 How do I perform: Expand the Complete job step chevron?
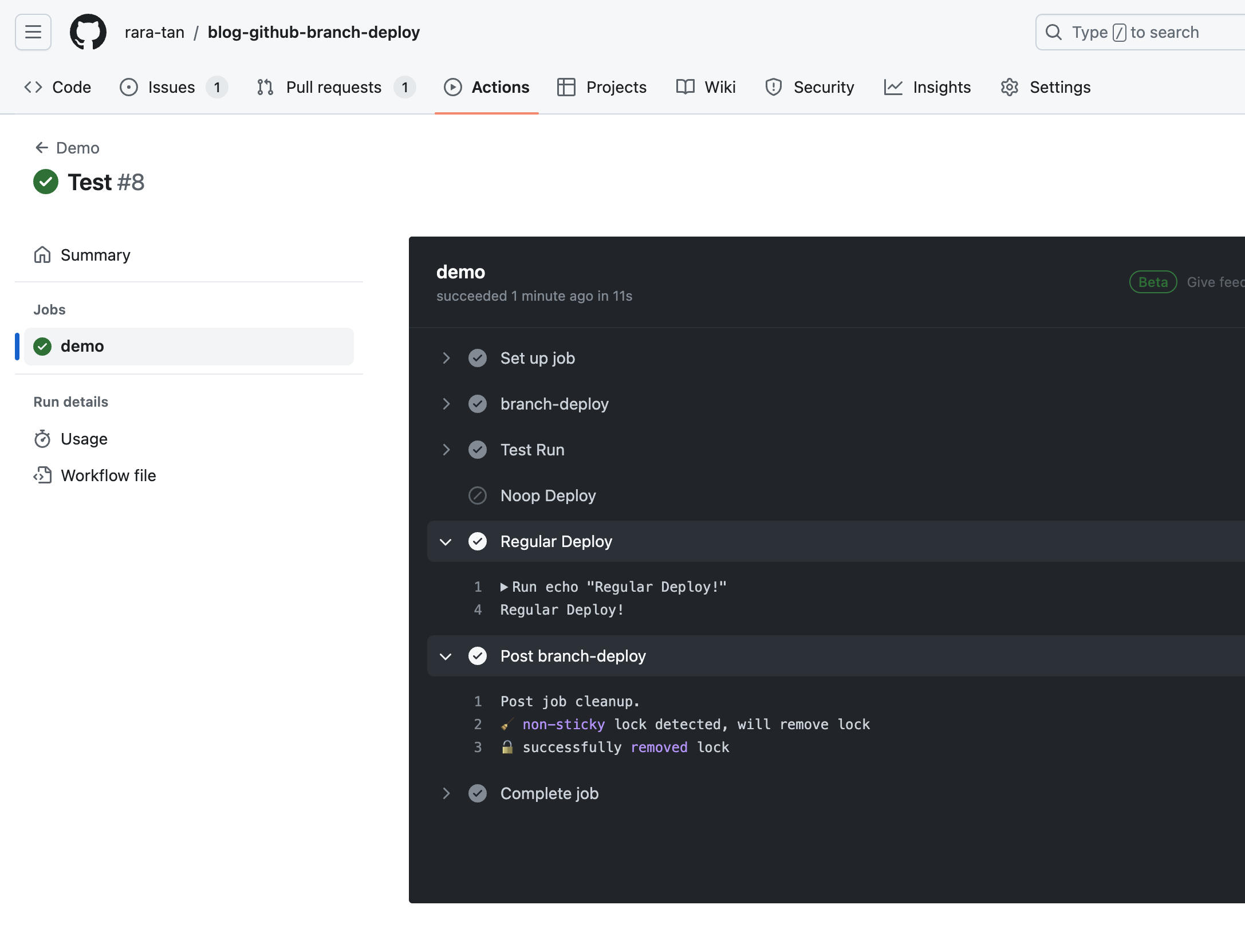pyautogui.click(x=446, y=793)
